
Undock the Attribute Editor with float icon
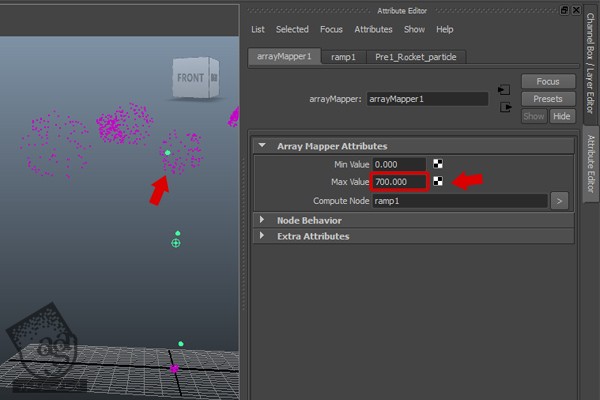564,9
